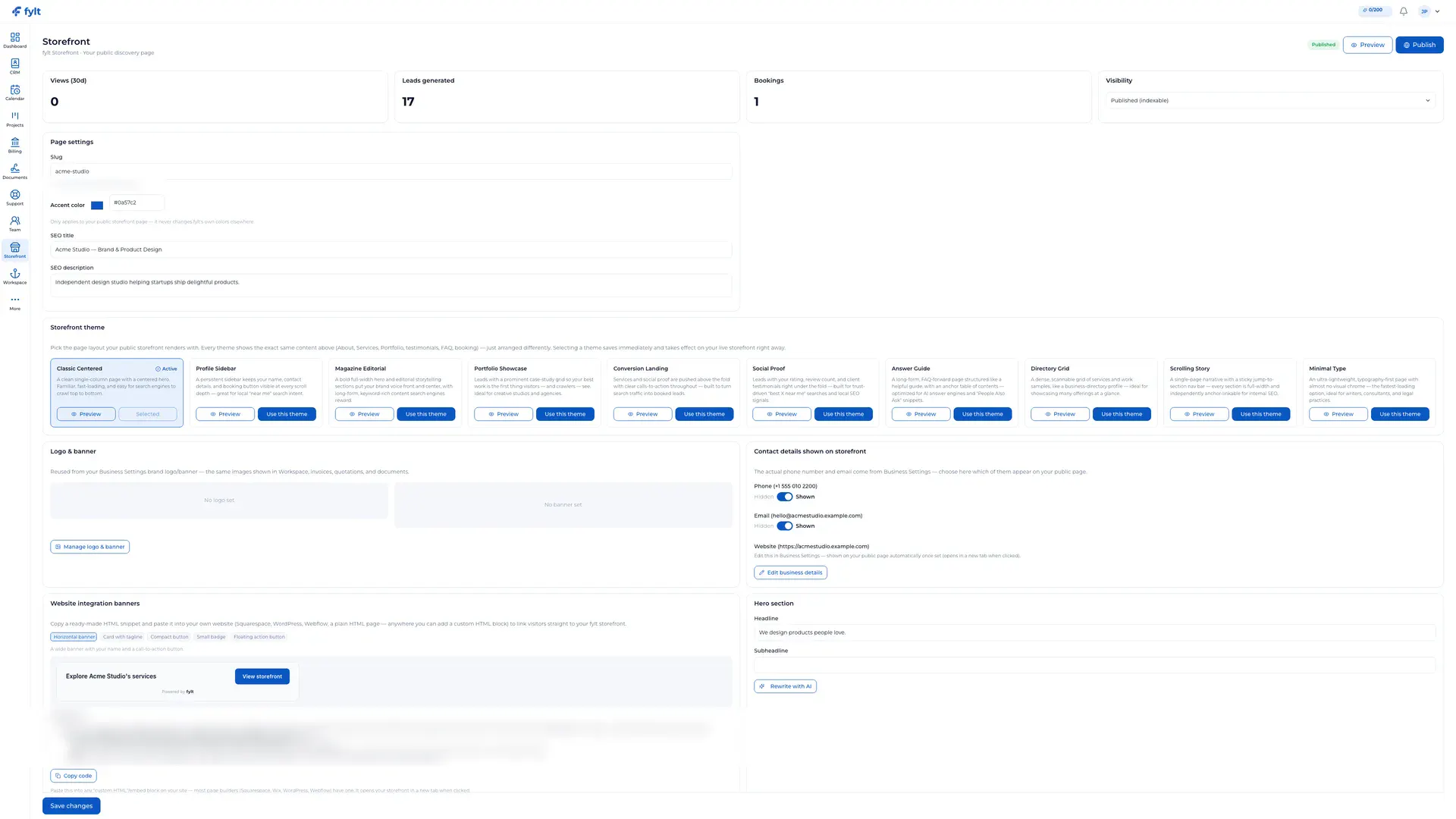Open the Dashboard sidebar icon

tap(14, 40)
